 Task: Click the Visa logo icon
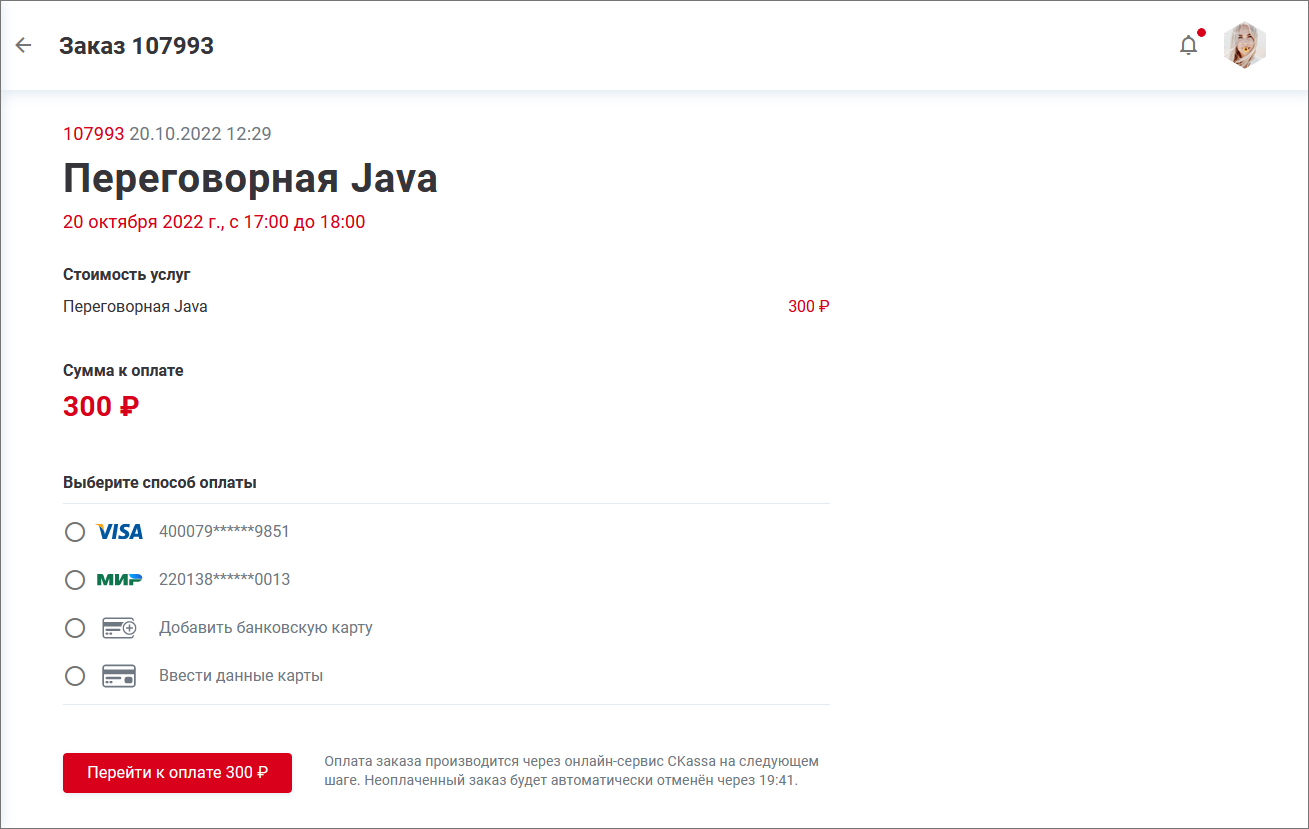click(120, 532)
